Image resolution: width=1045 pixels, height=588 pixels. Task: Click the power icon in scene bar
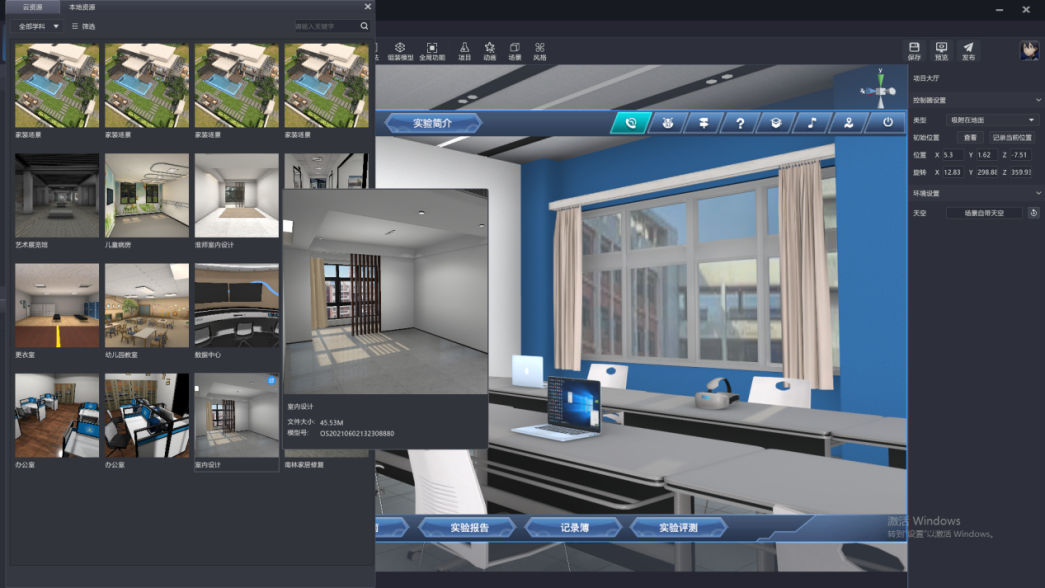click(887, 123)
